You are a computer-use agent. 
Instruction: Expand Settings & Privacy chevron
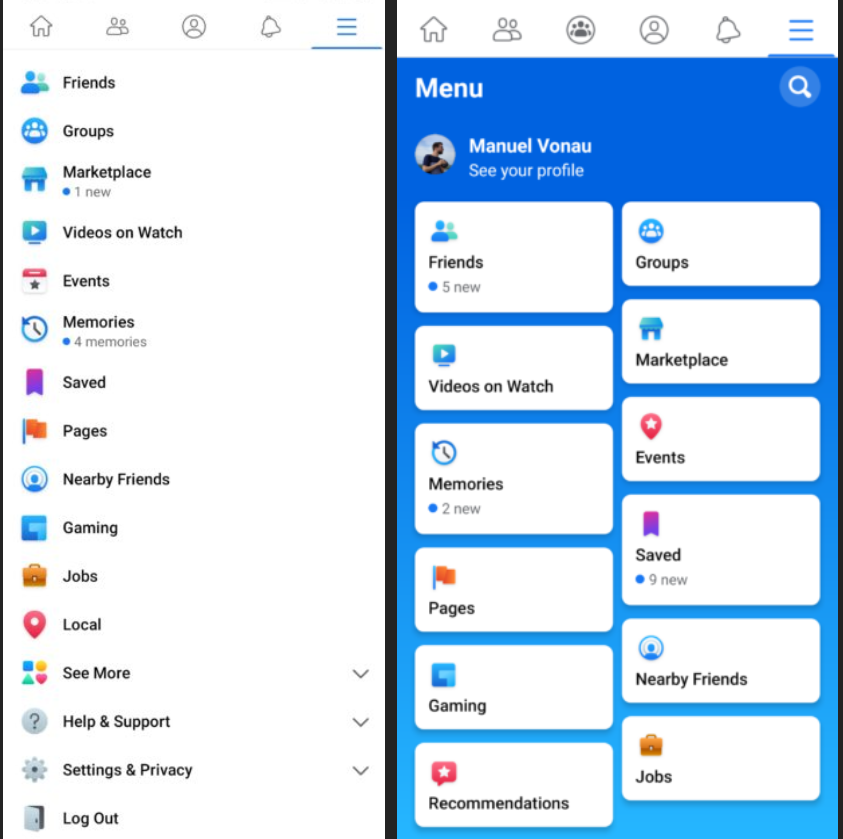click(x=360, y=770)
